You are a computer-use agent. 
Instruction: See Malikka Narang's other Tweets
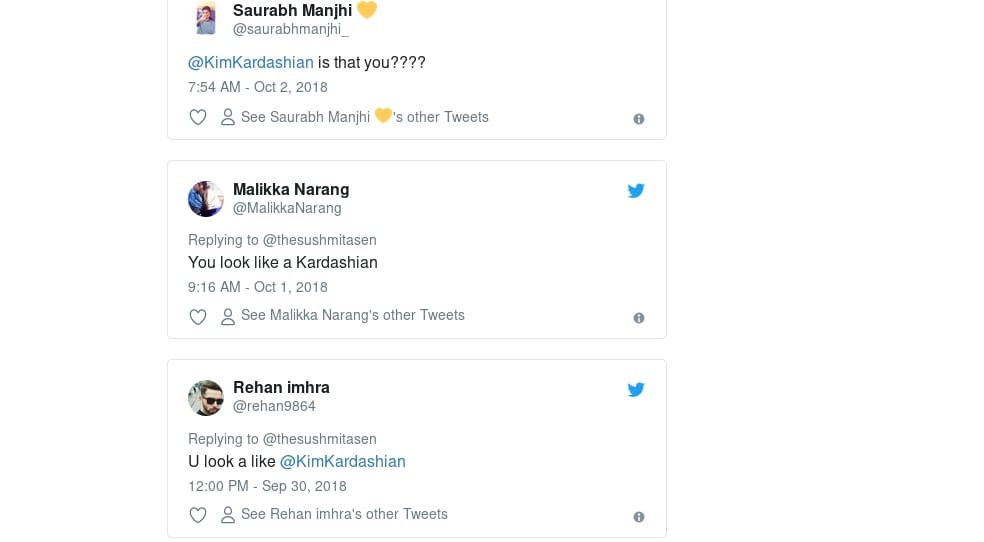[x=343, y=315]
